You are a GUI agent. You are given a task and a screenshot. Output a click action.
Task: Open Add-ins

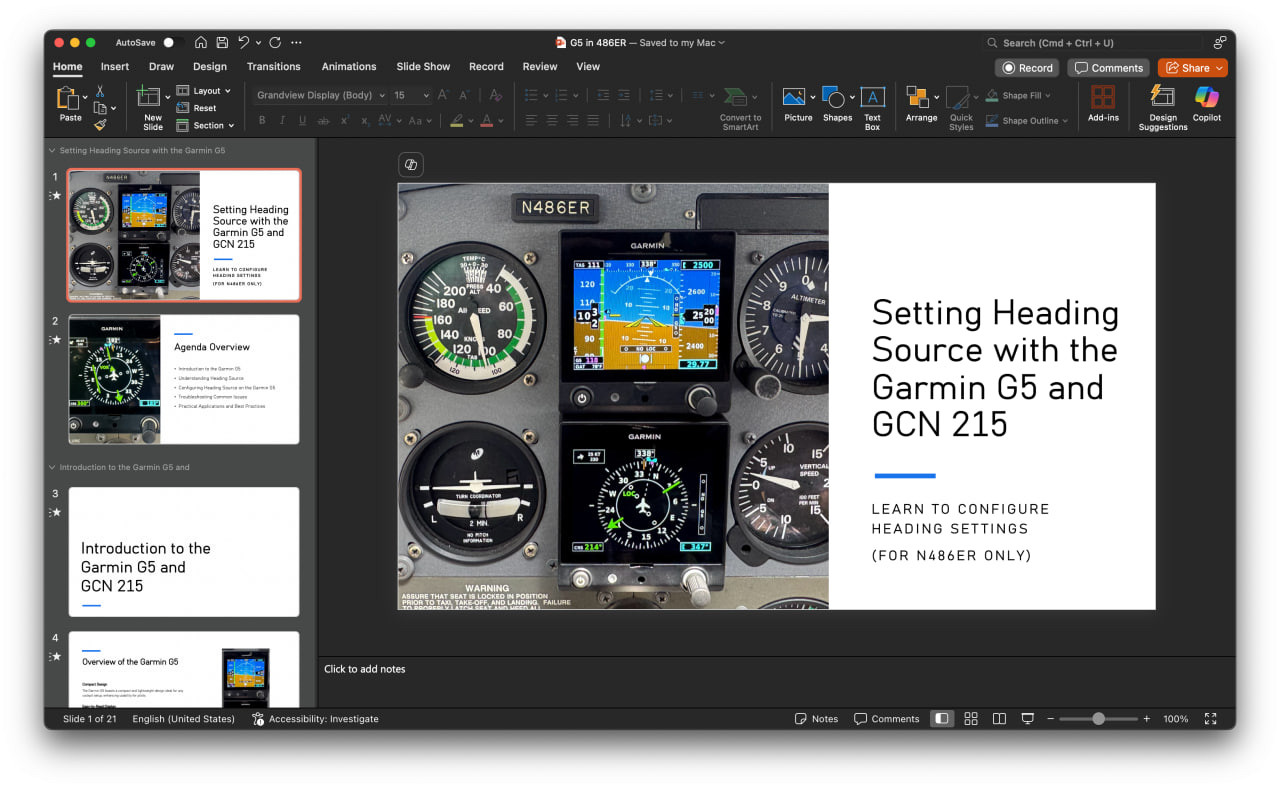coord(1103,105)
